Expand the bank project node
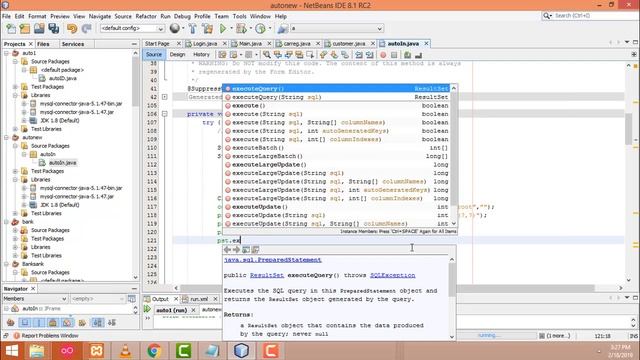This screenshot has width=640, height=360. pyautogui.click(x=7, y=222)
